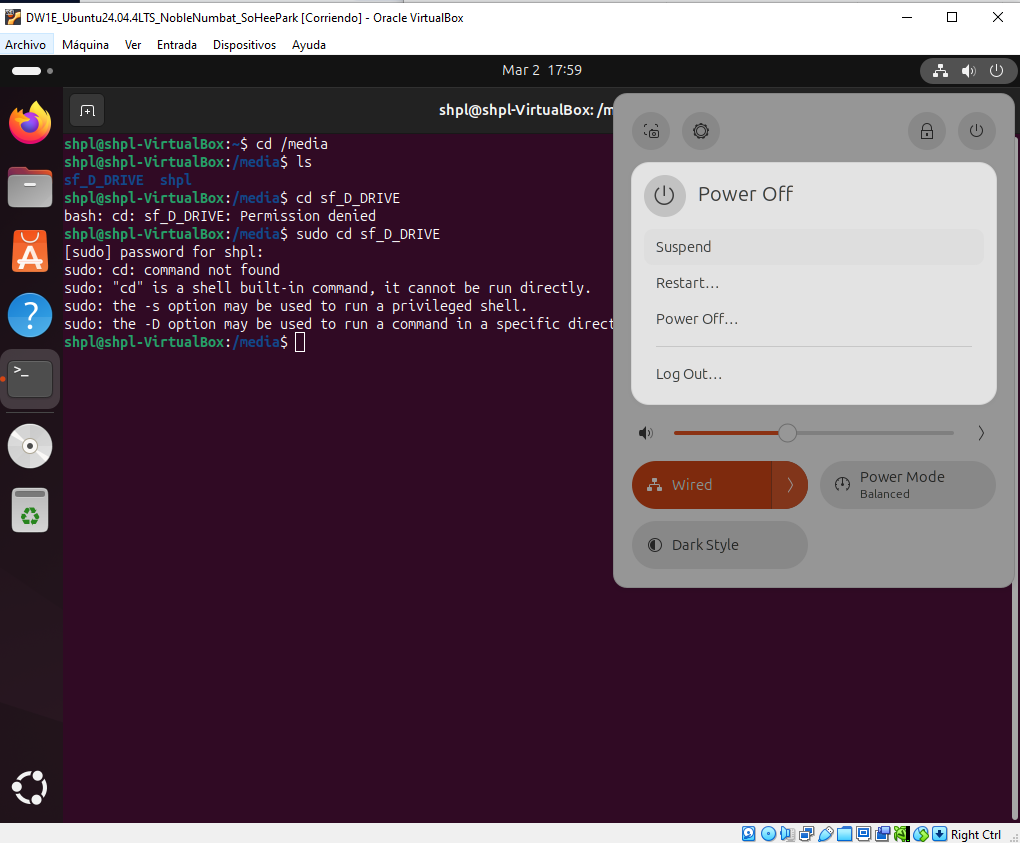The height and width of the screenshot is (843, 1020).
Task: Click the 'Permission denied' error line
Action: point(220,216)
